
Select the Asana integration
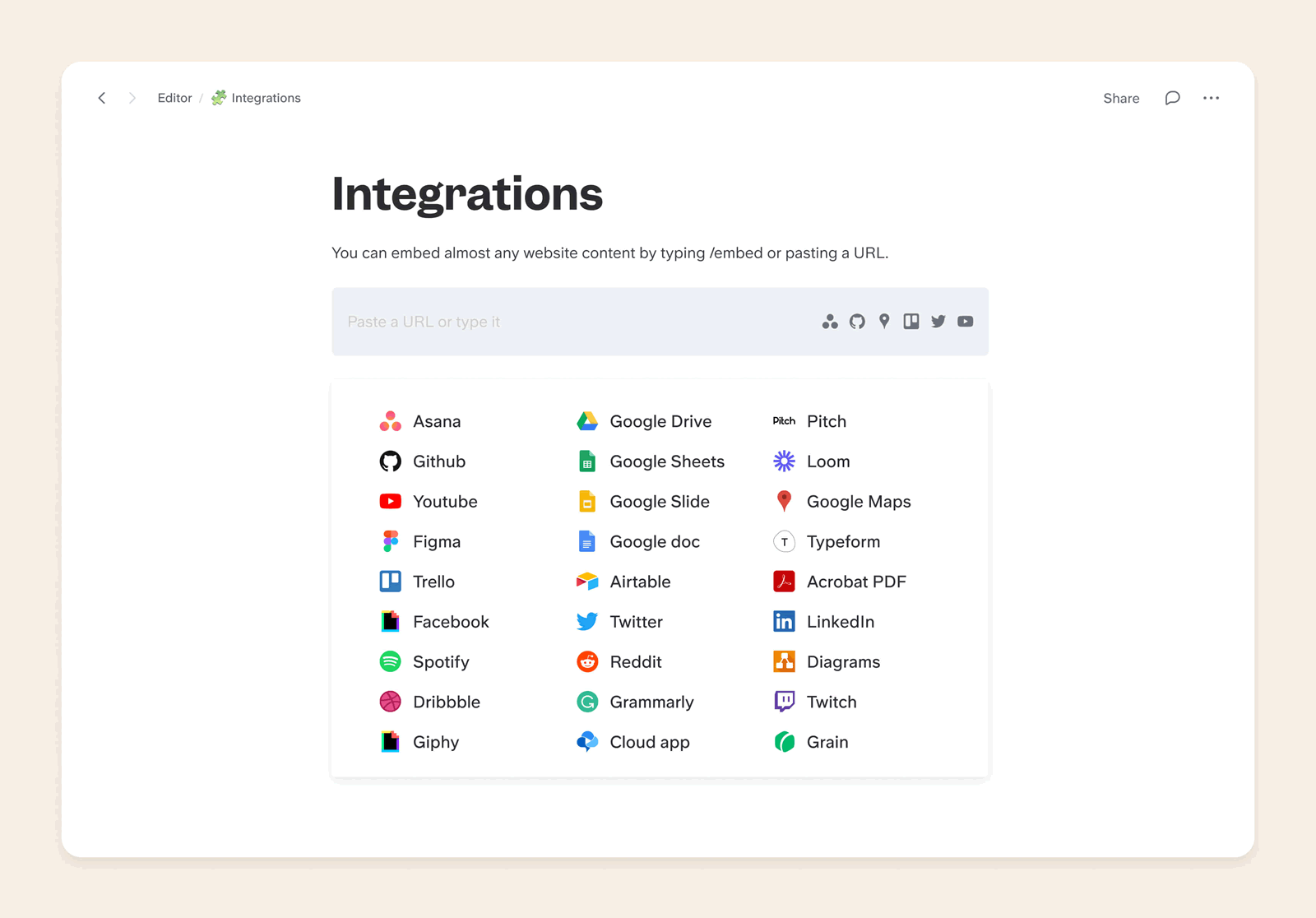[419, 421]
